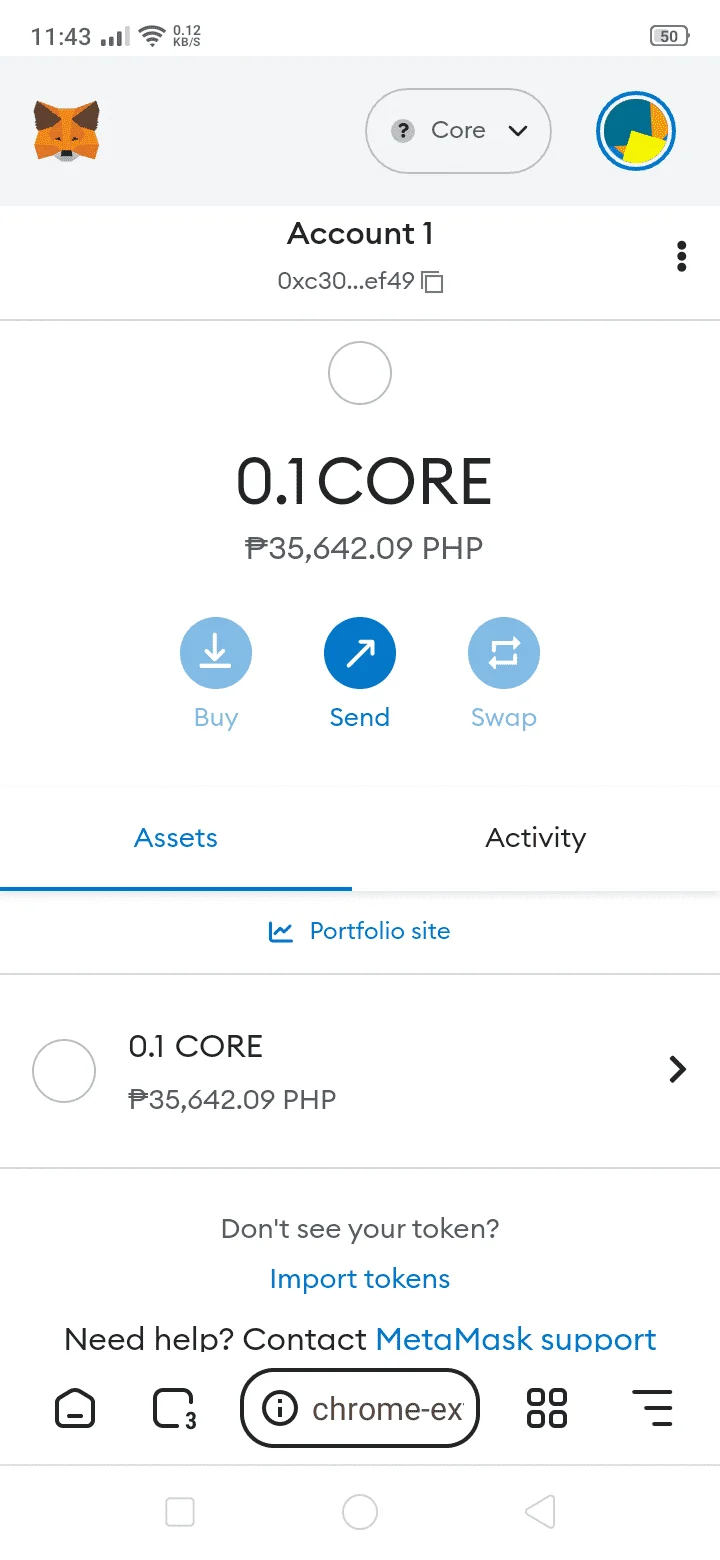Tap the Swap arrows button

pyautogui.click(x=504, y=654)
